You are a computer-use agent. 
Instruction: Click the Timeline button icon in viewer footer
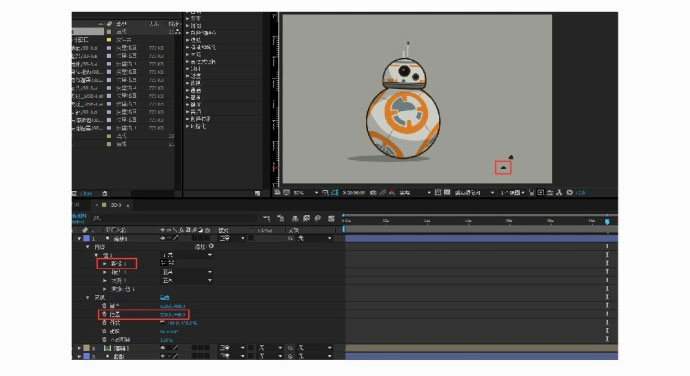[550, 192]
